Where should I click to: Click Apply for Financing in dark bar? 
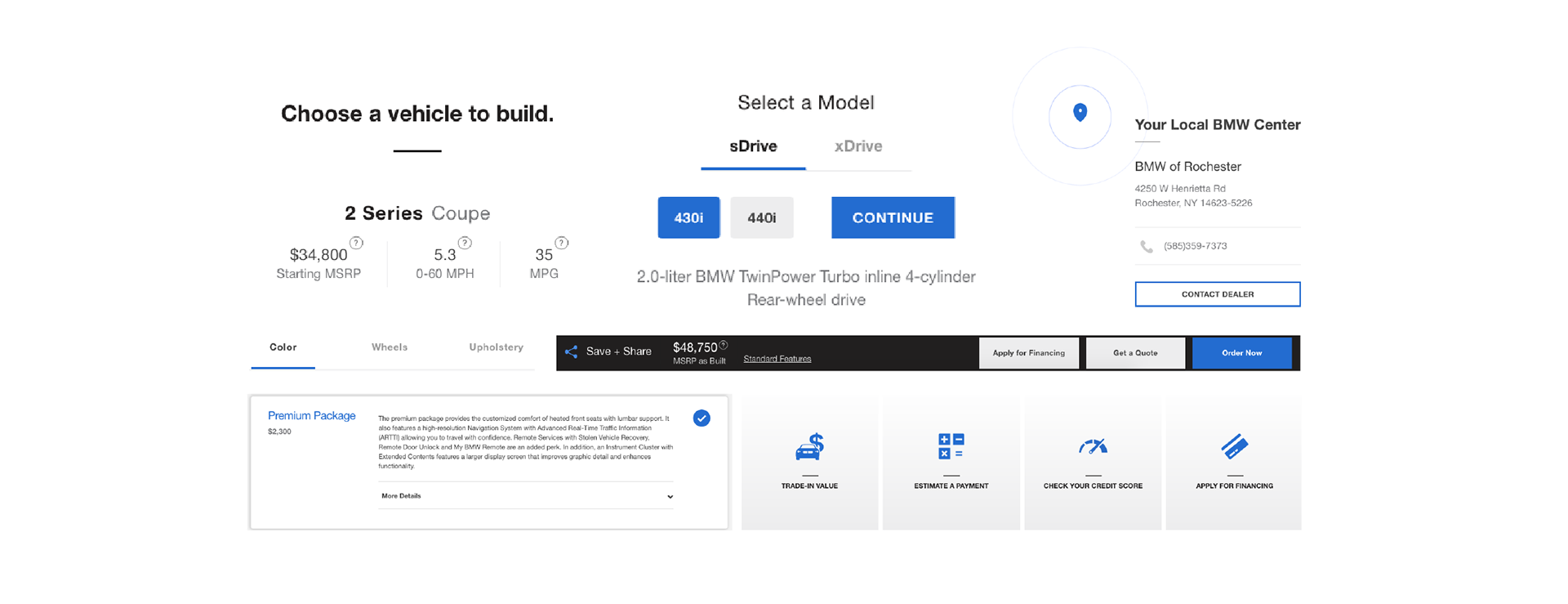coord(1029,353)
